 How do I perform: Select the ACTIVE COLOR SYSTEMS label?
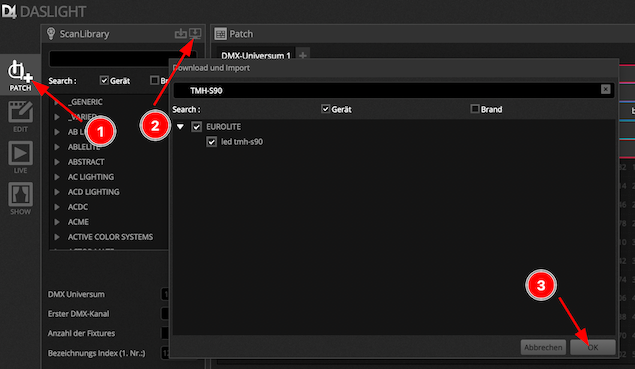pos(110,237)
